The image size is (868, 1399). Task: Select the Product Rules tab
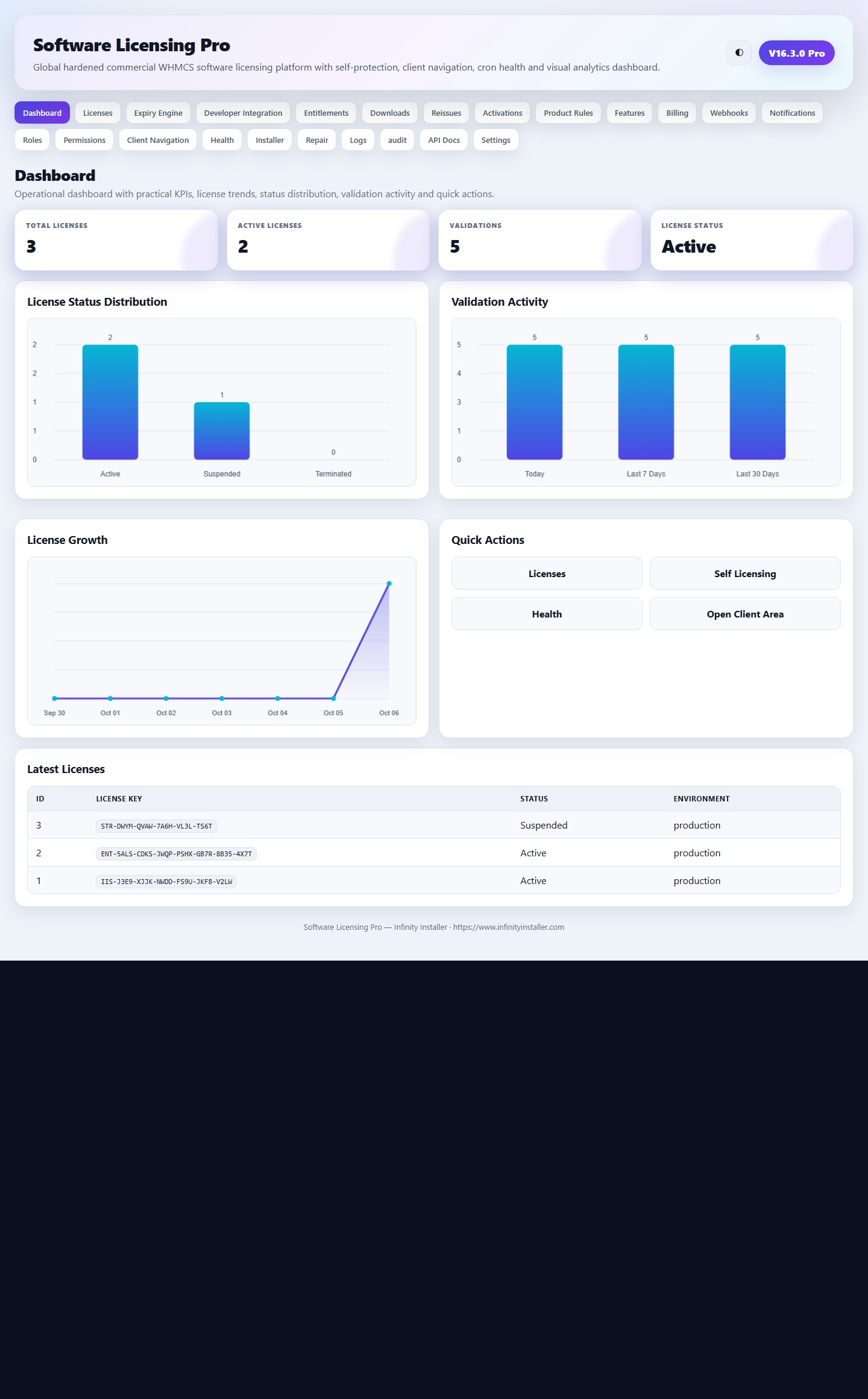click(568, 113)
